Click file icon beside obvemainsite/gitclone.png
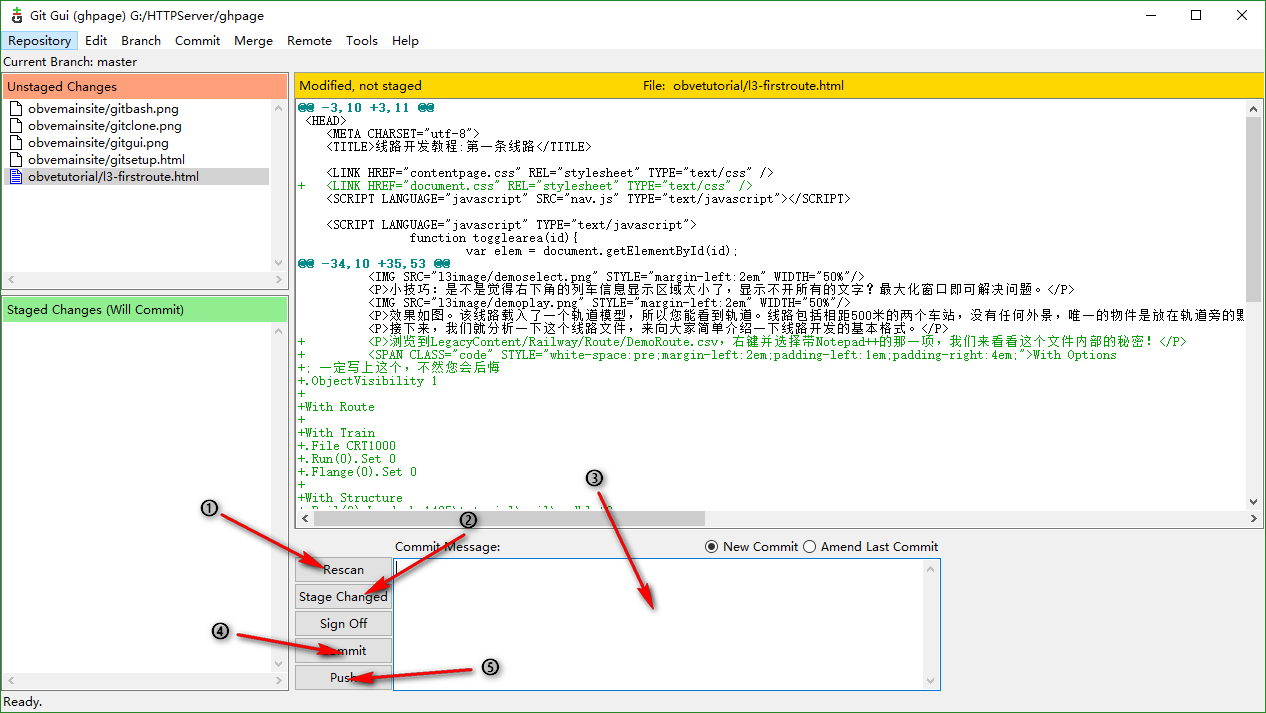The height and width of the screenshot is (713, 1266). click(x=15, y=126)
